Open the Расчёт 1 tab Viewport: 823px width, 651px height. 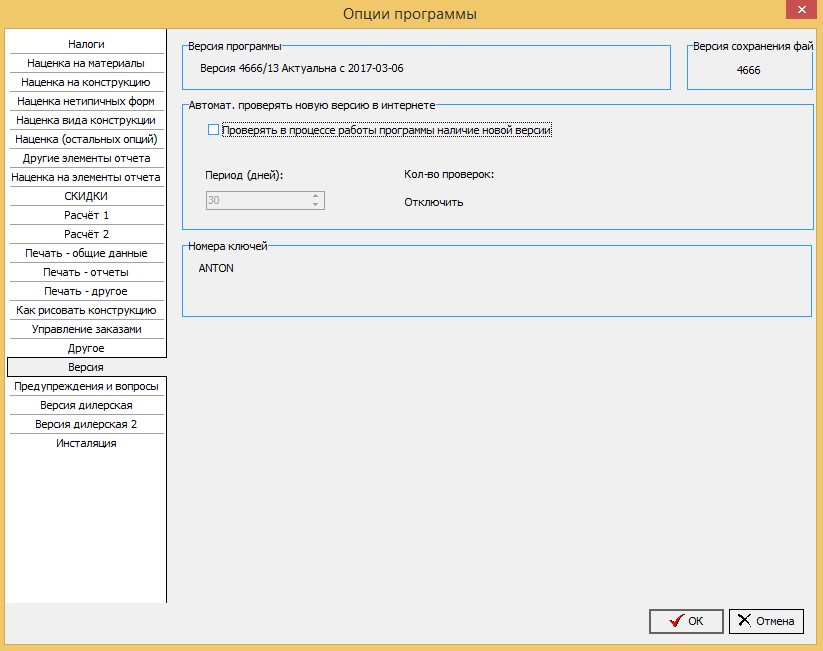[86, 215]
